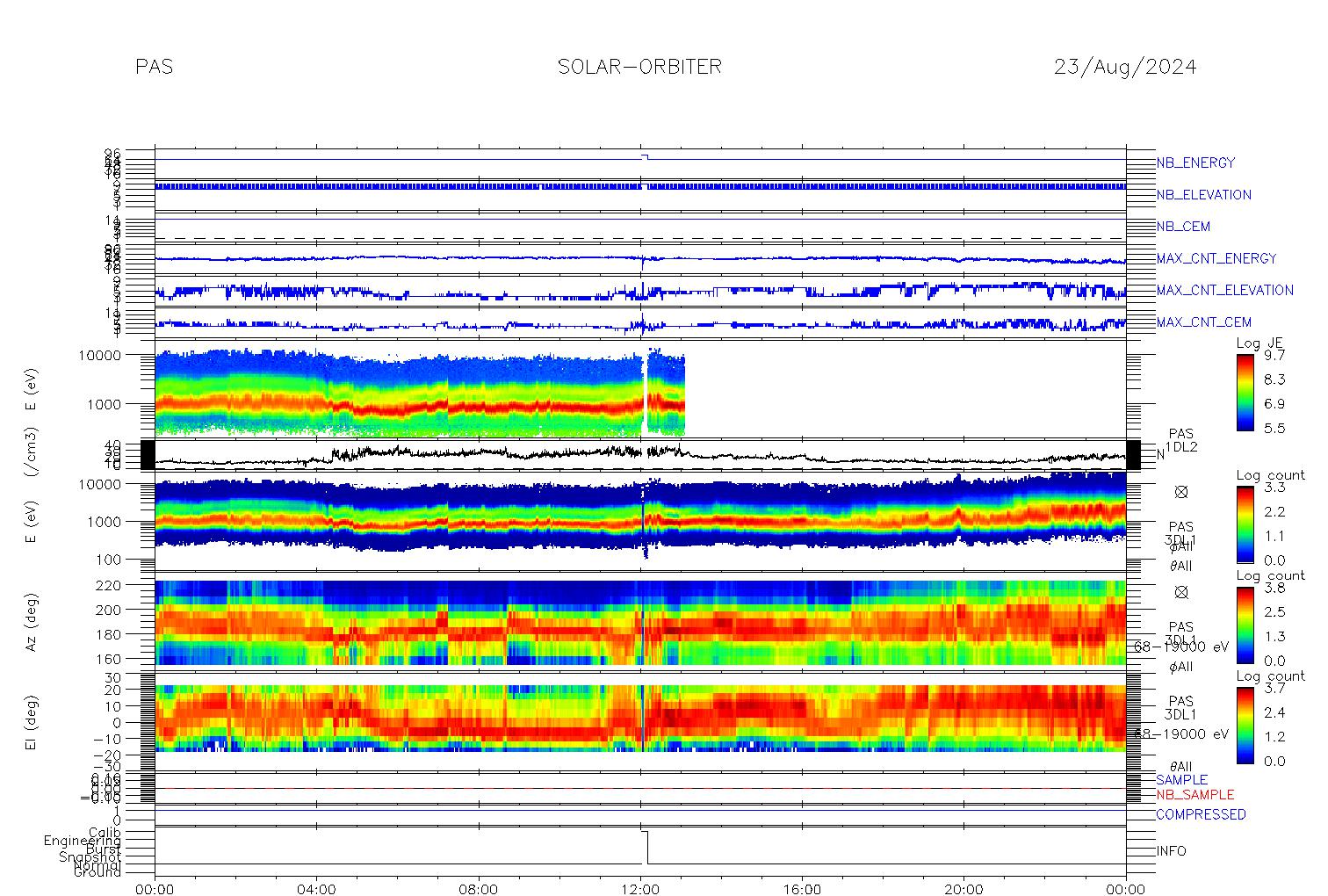Click the 08:00 time axis label
Image resolution: width=1328 pixels, height=896 pixels.
click(479, 889)
